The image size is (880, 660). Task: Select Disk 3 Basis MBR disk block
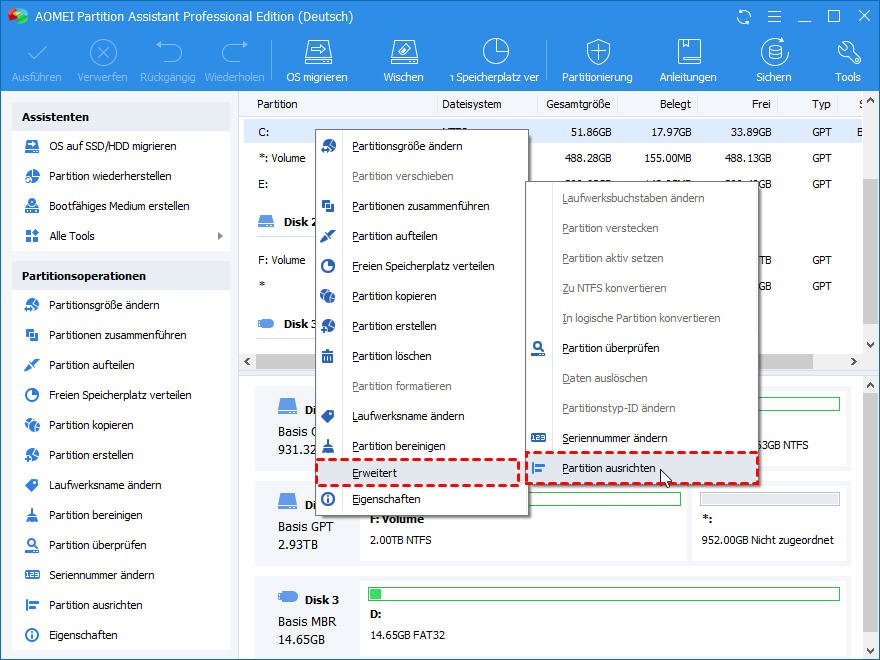click(308, 618)
